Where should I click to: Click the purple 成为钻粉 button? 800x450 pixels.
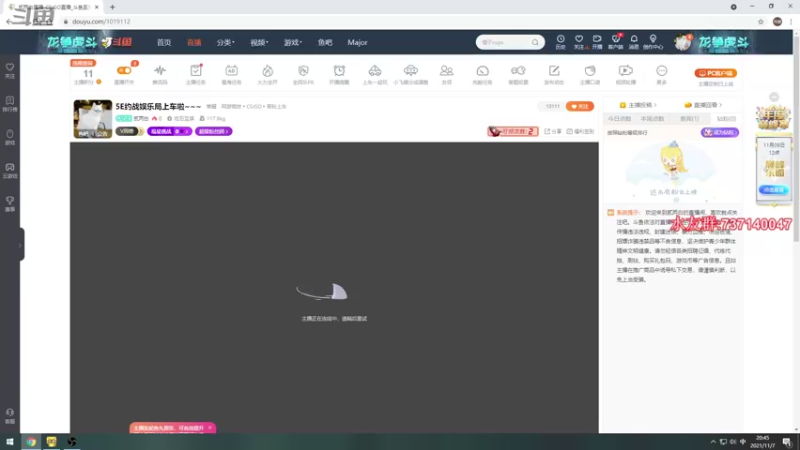click(719, 132)
